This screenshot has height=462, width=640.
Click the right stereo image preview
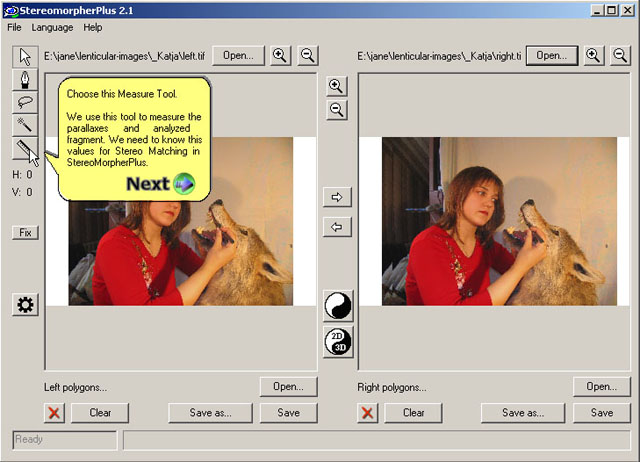[x=499, y=221]
